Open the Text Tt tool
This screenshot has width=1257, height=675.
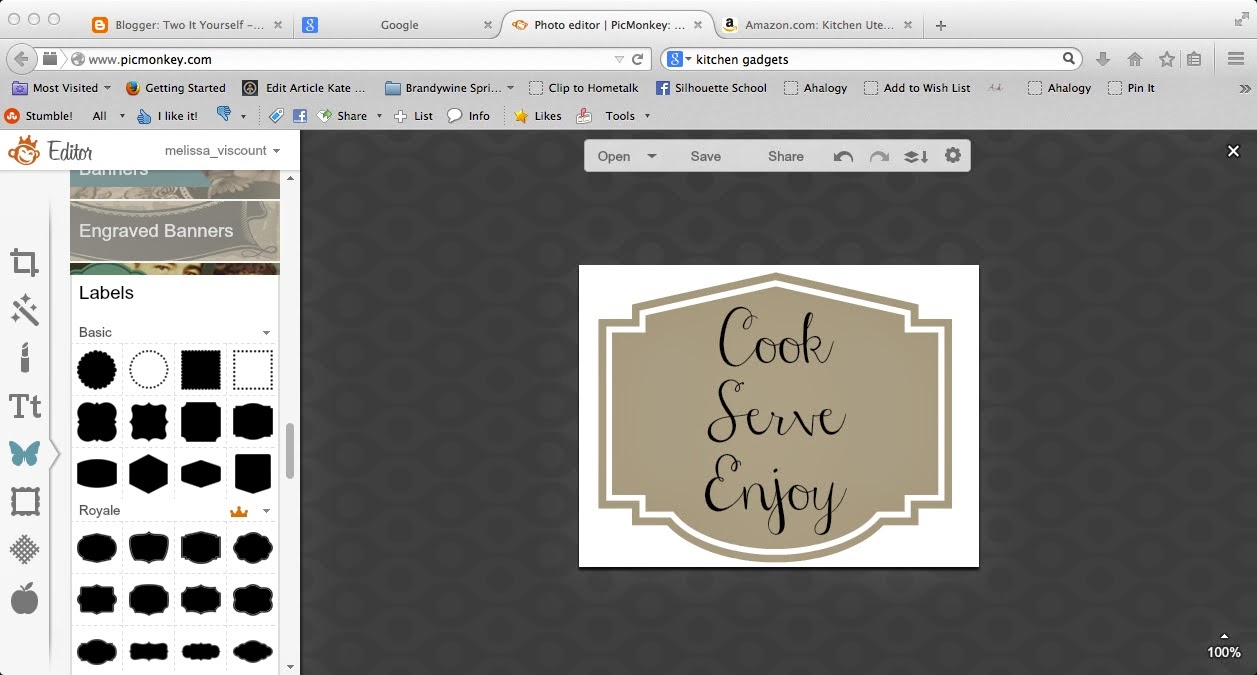25,405
